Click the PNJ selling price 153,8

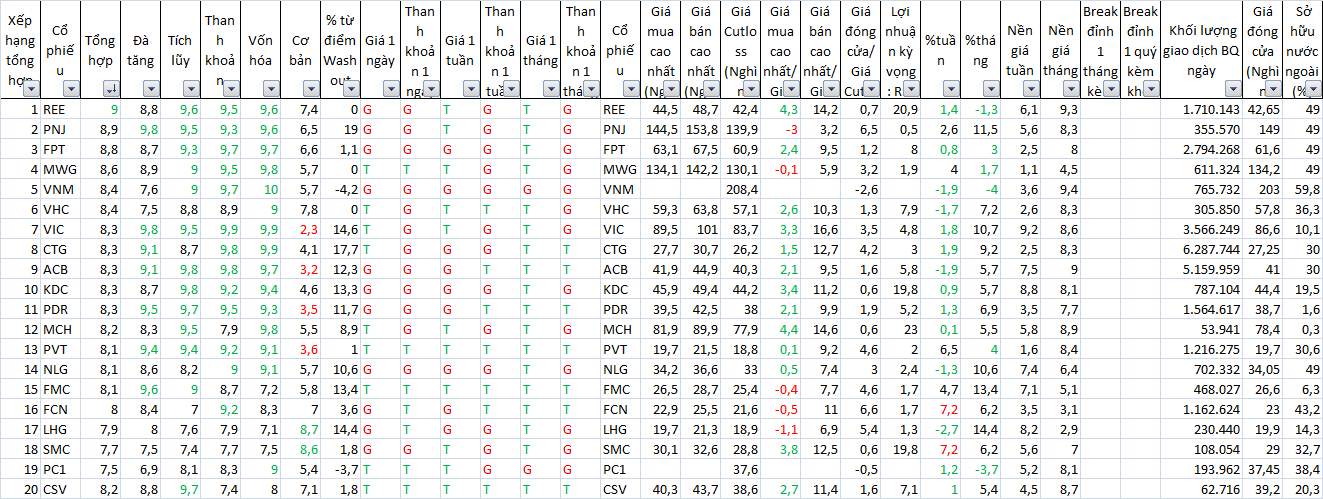click(x=701, y=129)
